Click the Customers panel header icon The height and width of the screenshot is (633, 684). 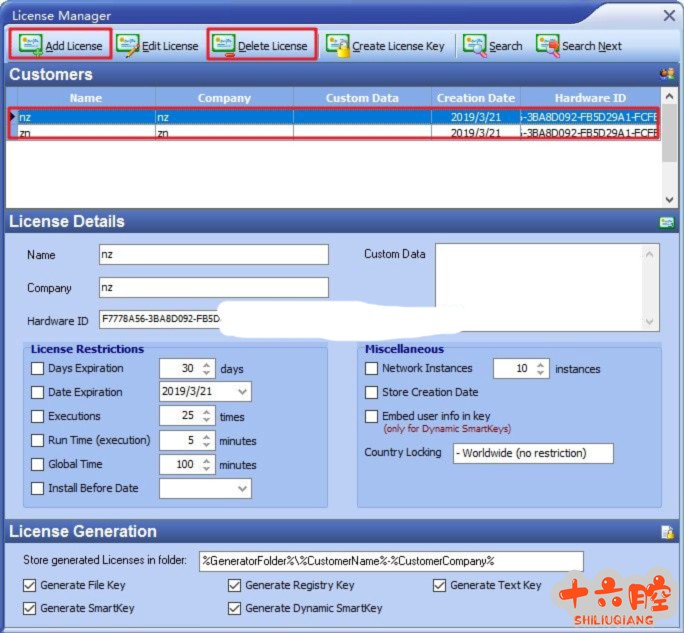click(x=667, y=74)
